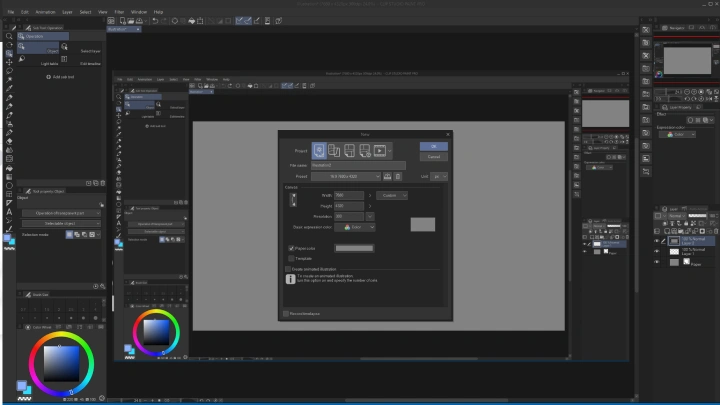Uncheck the Paper color checkbox
720x405 pixels.
click(x=291, y=248)
